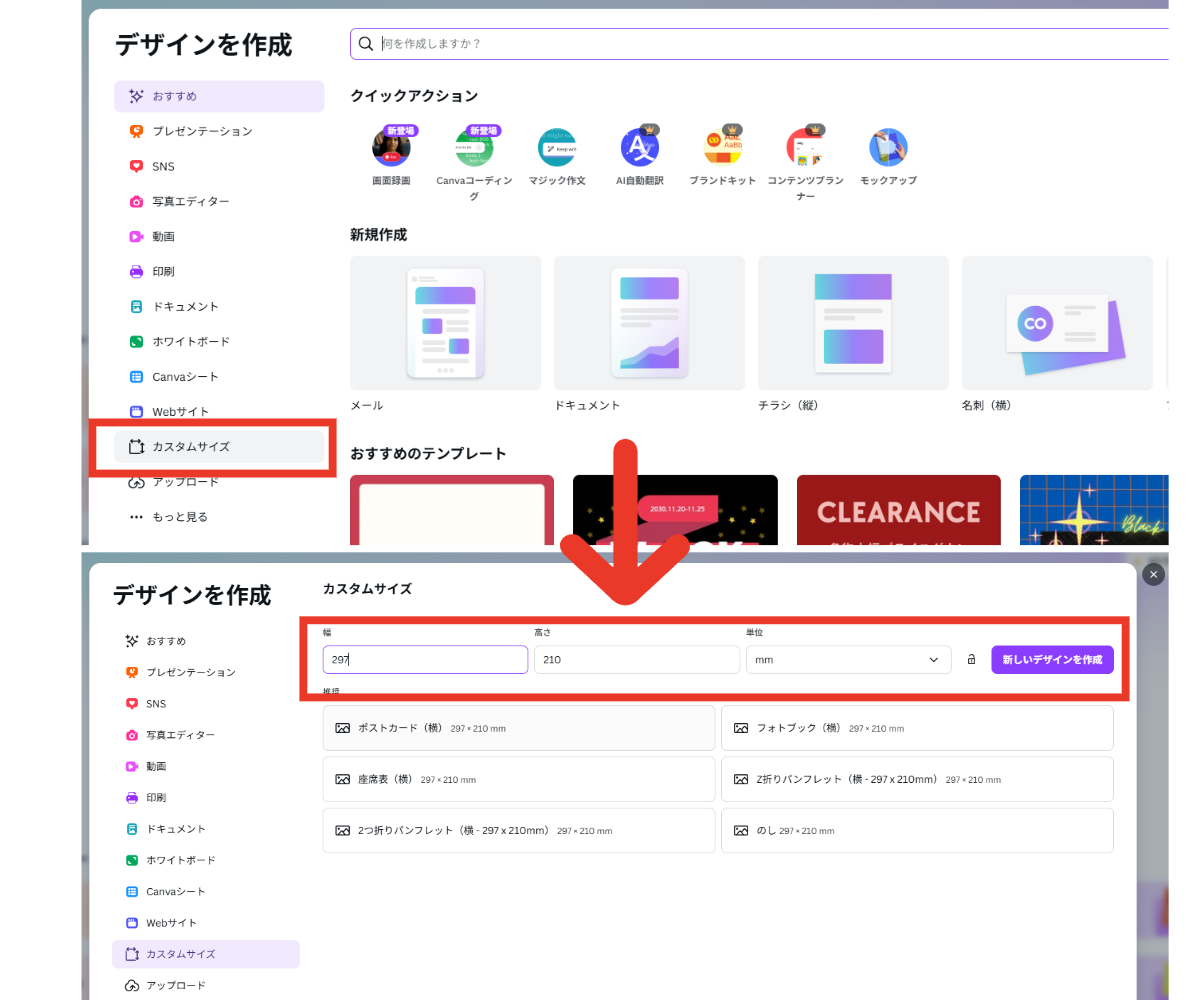This screenshot has width=1200, height=1000.
Task: Click the モックアップ quick action icon
Action: tap(888, 148)
